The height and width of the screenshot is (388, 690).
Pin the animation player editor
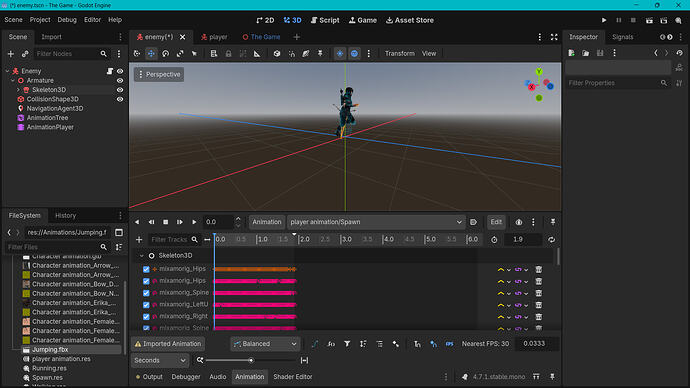coord(553,222)
